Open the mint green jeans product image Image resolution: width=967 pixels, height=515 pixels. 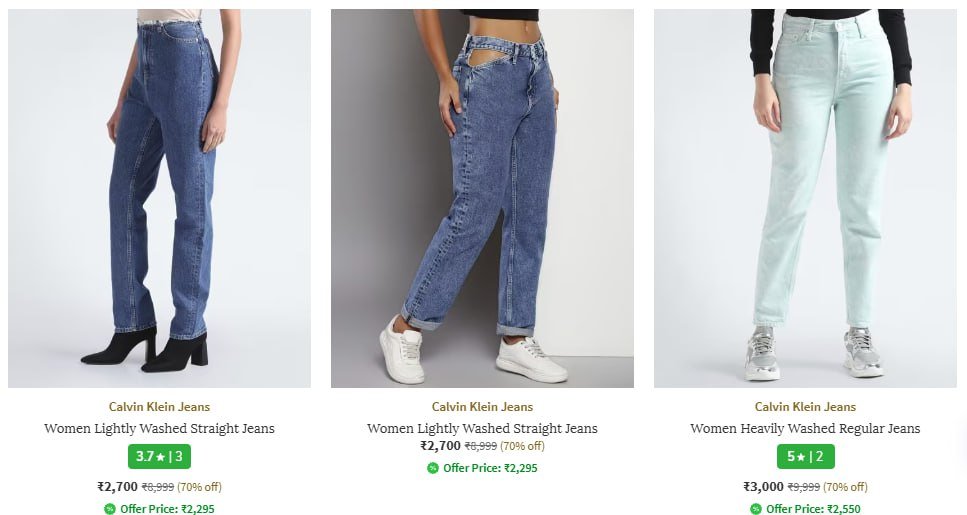coord(805,198)
